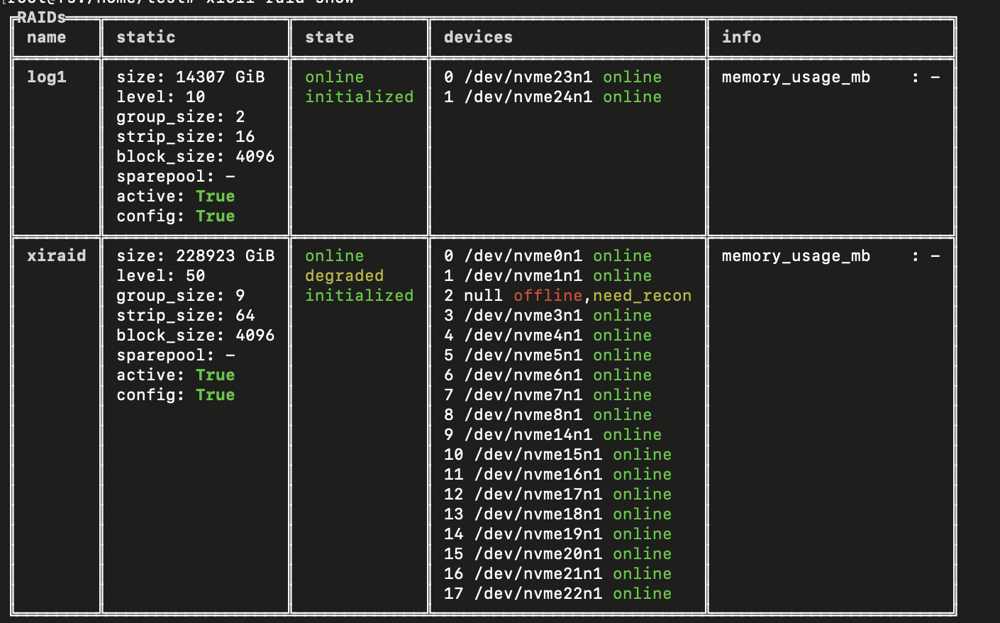Click the 'static' column header
The width and height of the screenshot is (1000, 623).
tap(145, 37)
